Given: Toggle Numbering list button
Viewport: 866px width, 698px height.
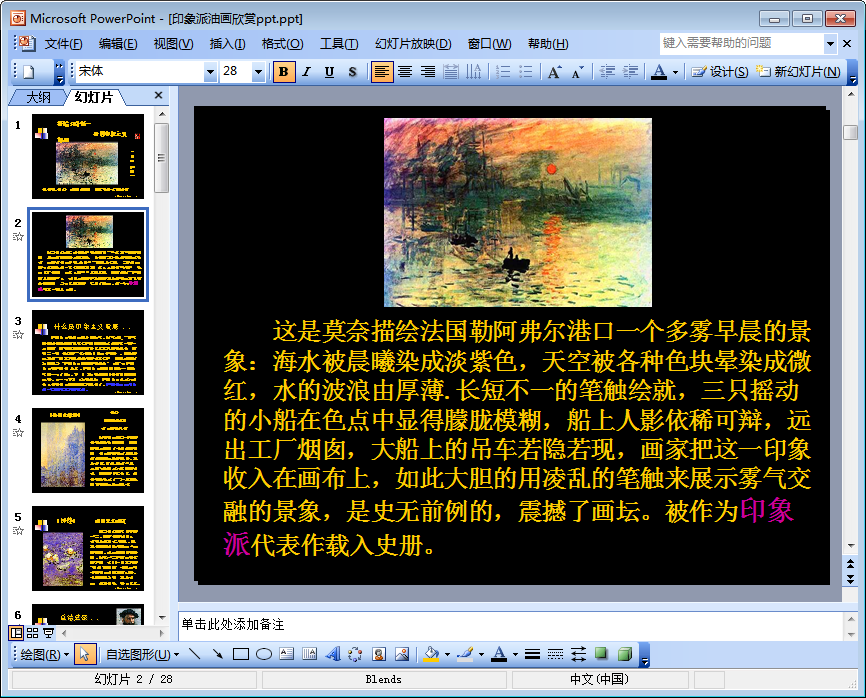Looking at the screenshot, I should pos(503,72).
